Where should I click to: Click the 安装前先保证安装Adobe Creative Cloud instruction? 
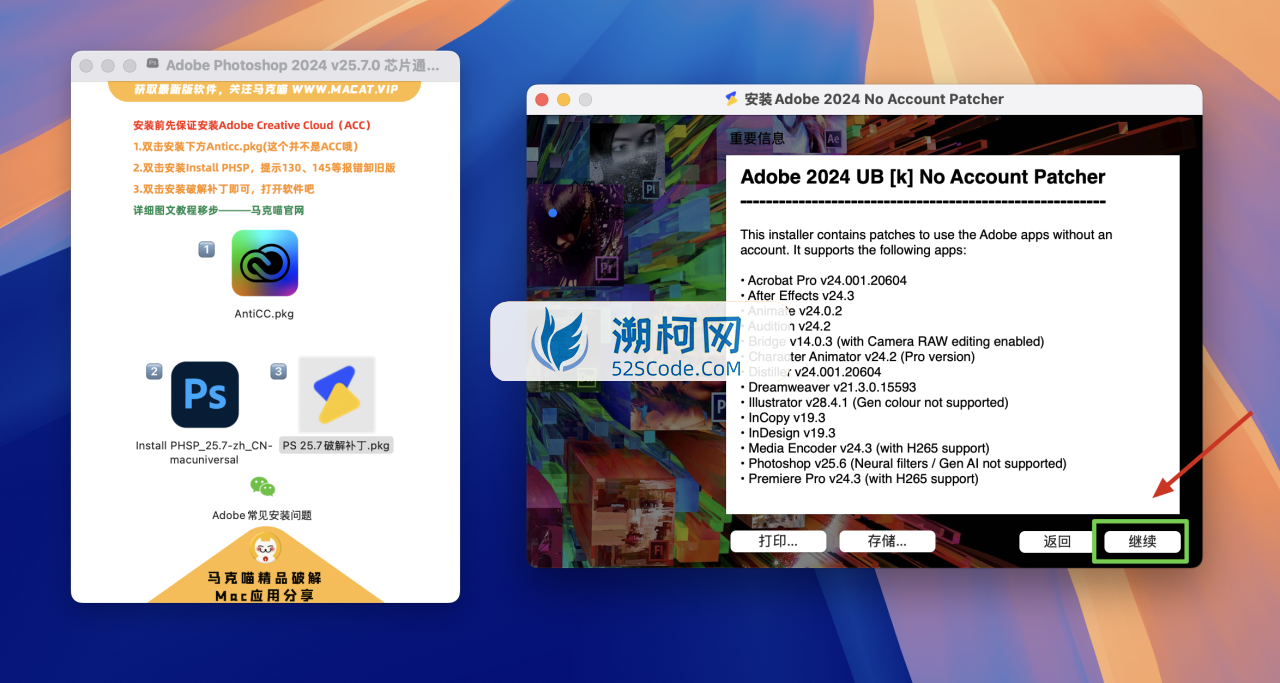tap(252, 125)
